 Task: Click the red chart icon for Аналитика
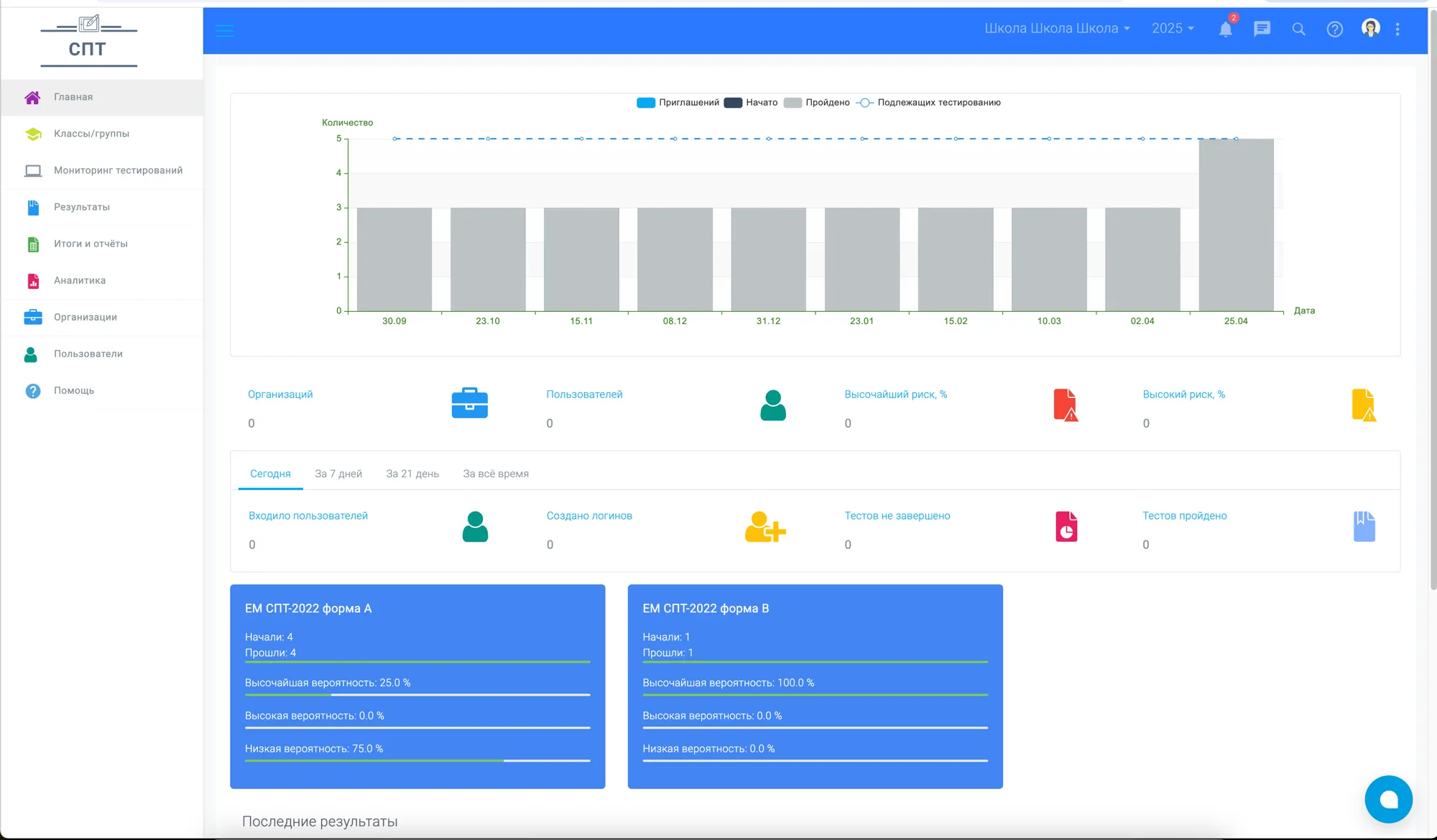coord(33,281)
